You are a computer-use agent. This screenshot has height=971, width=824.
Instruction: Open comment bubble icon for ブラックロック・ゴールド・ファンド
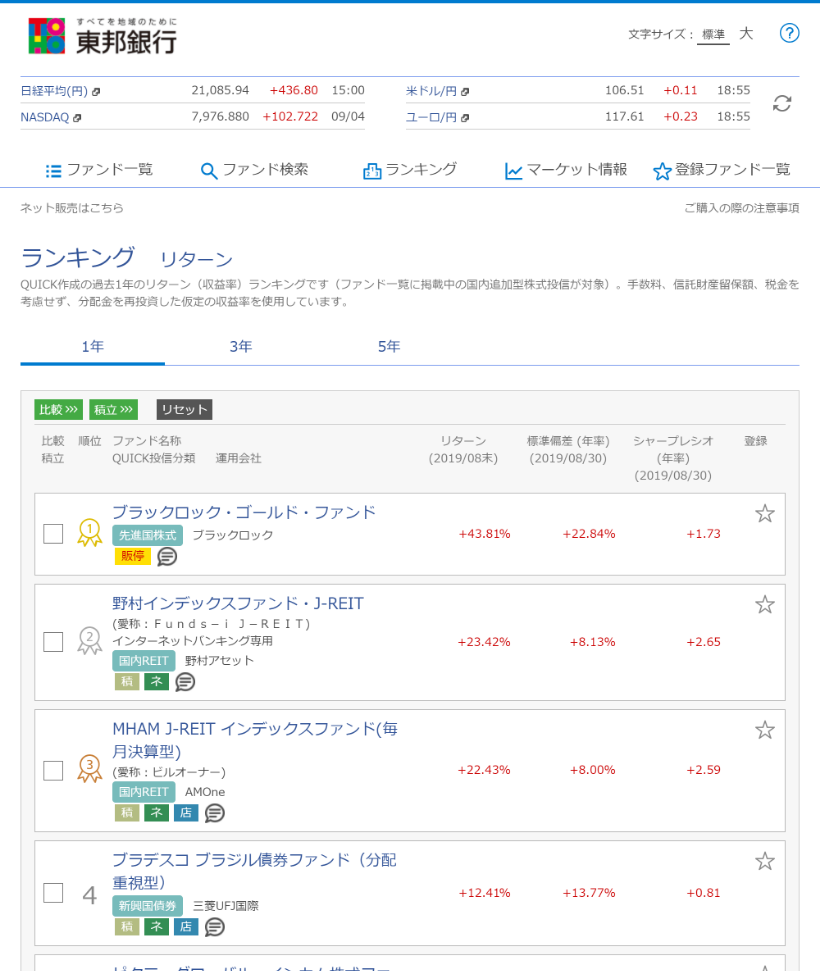167,556
